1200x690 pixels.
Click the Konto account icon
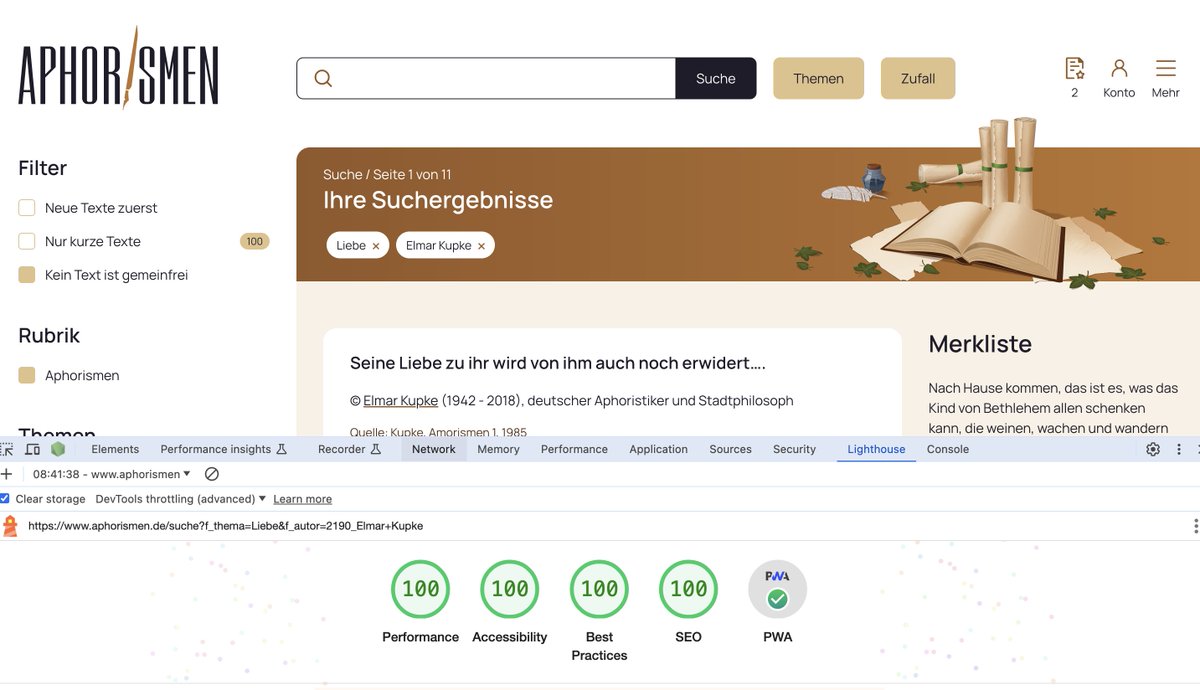1118,68
